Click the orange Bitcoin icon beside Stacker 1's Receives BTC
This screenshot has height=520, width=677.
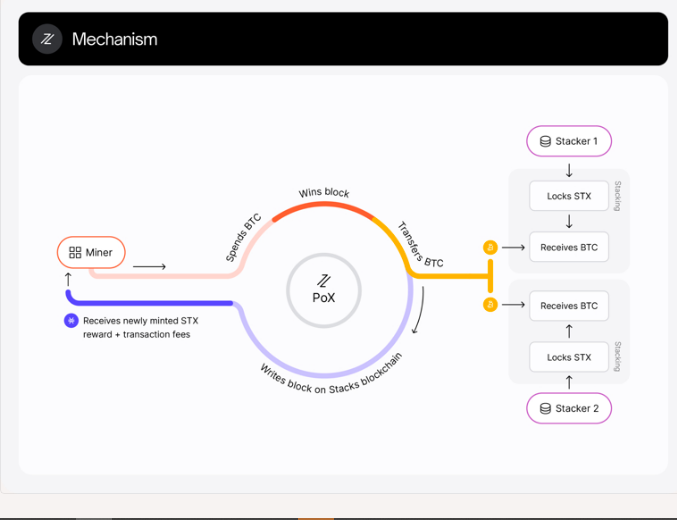[x=490, y=247]
